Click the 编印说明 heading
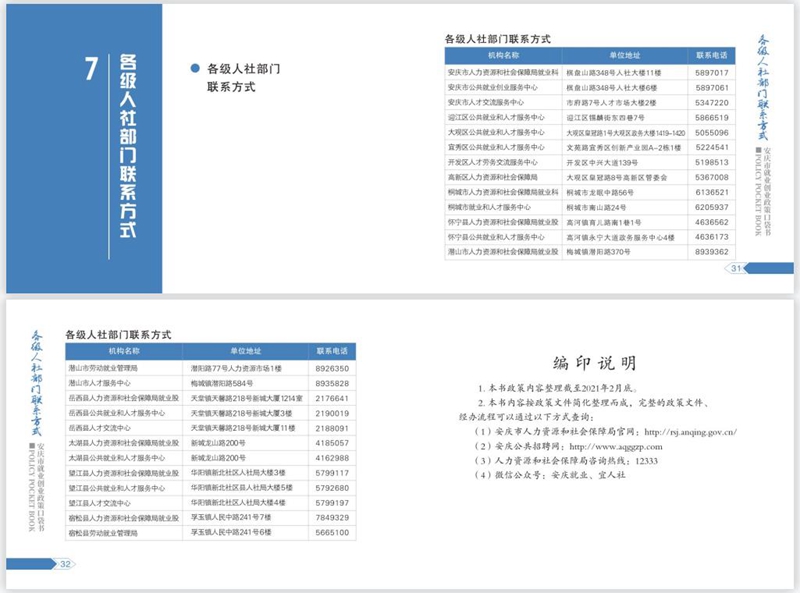This screenshot has height=593, width=800. coord(594,363)
